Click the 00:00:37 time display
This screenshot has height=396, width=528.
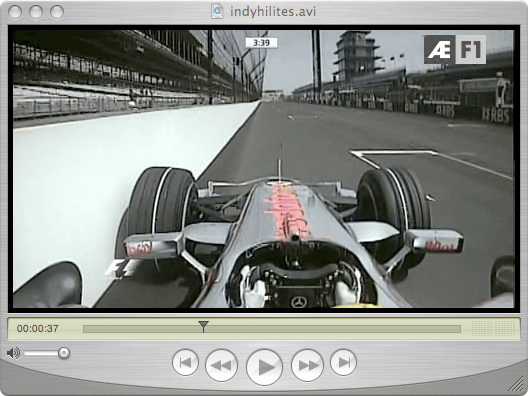[38, 328]
